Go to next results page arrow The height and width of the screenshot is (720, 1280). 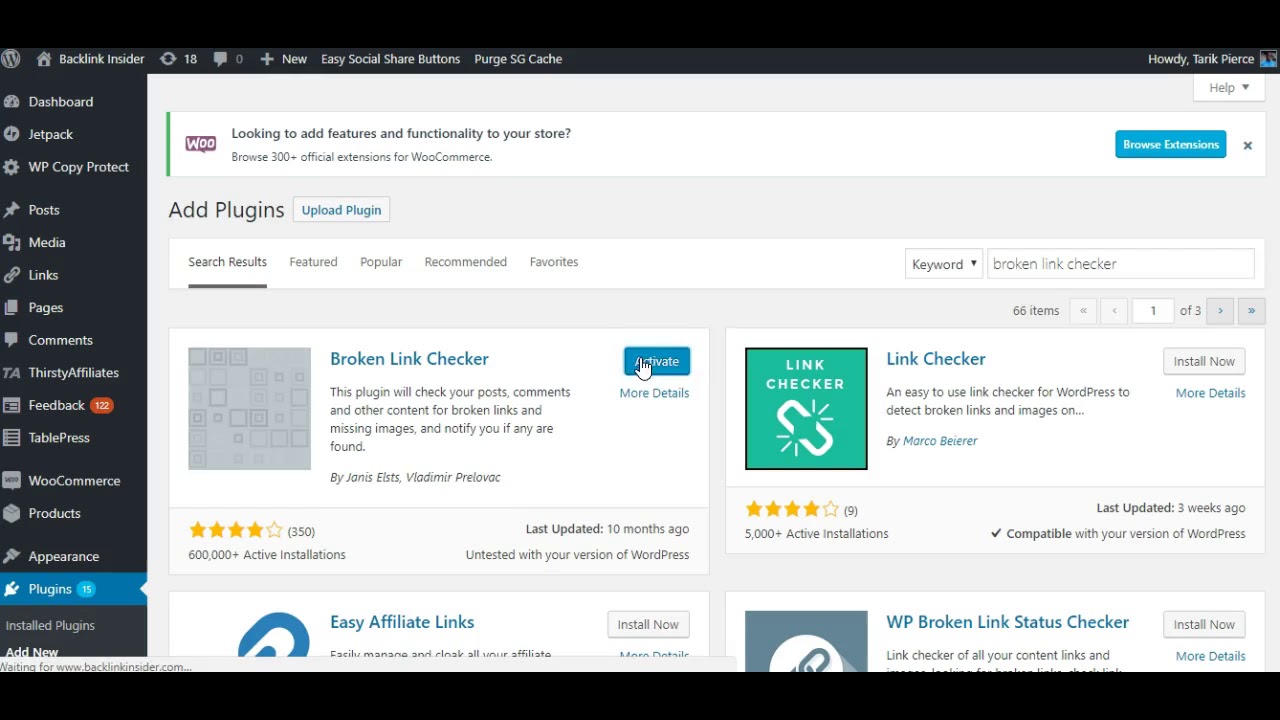[x=1220, y=311]
